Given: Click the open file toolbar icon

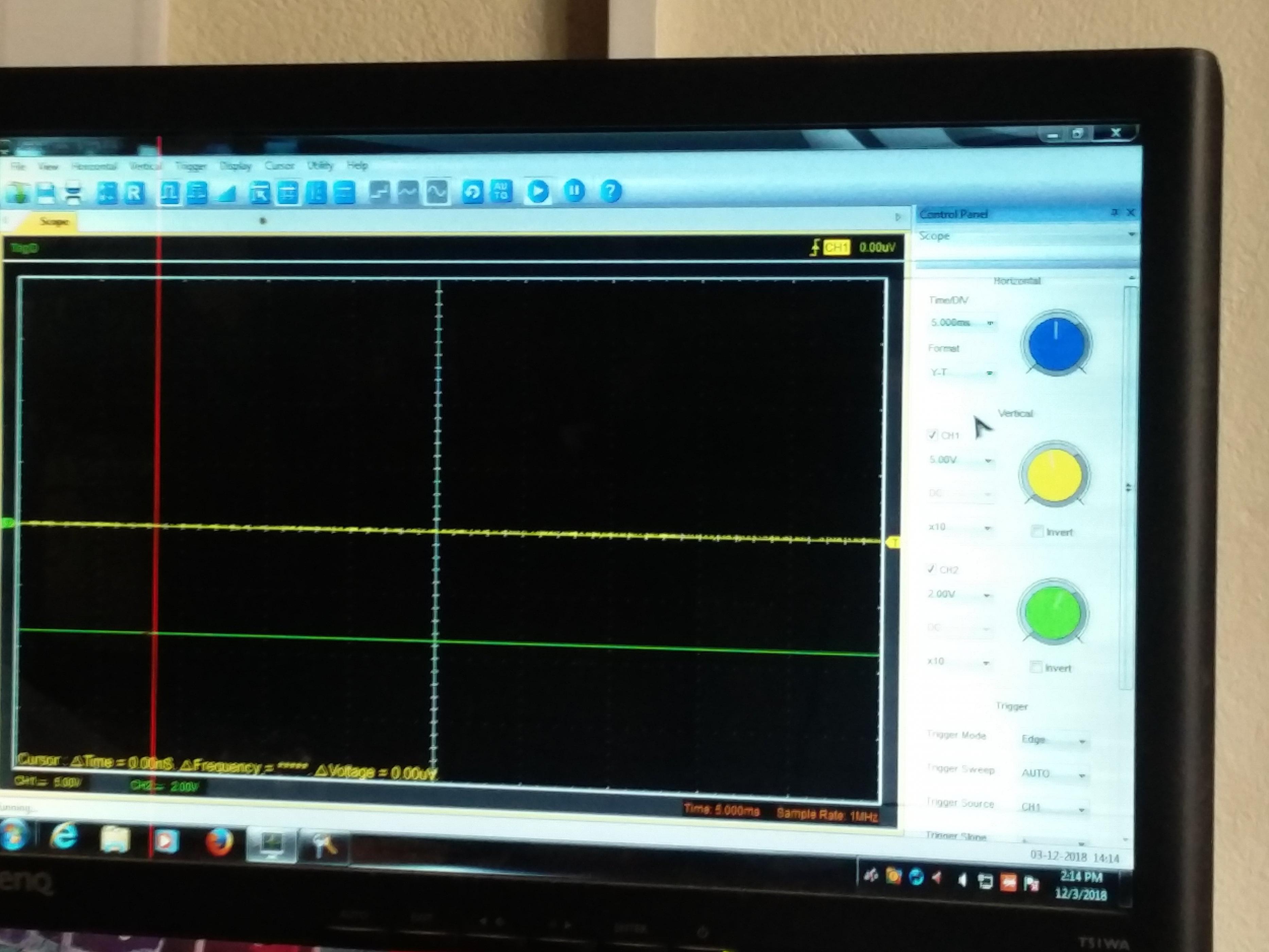Looking at the screenshot, I should tap(17, 193).
